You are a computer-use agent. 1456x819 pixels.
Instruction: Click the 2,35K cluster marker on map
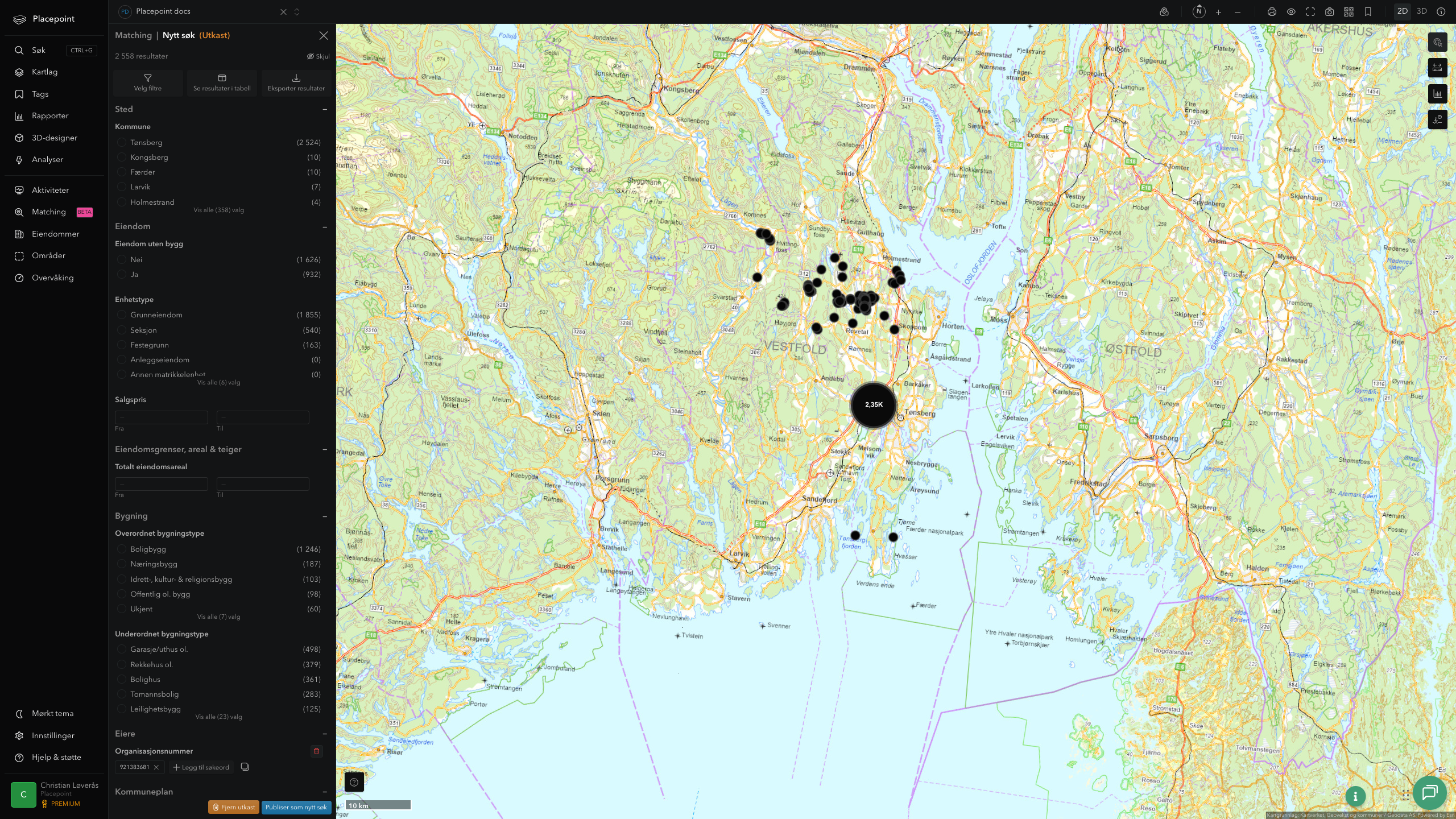pos(874,405)
